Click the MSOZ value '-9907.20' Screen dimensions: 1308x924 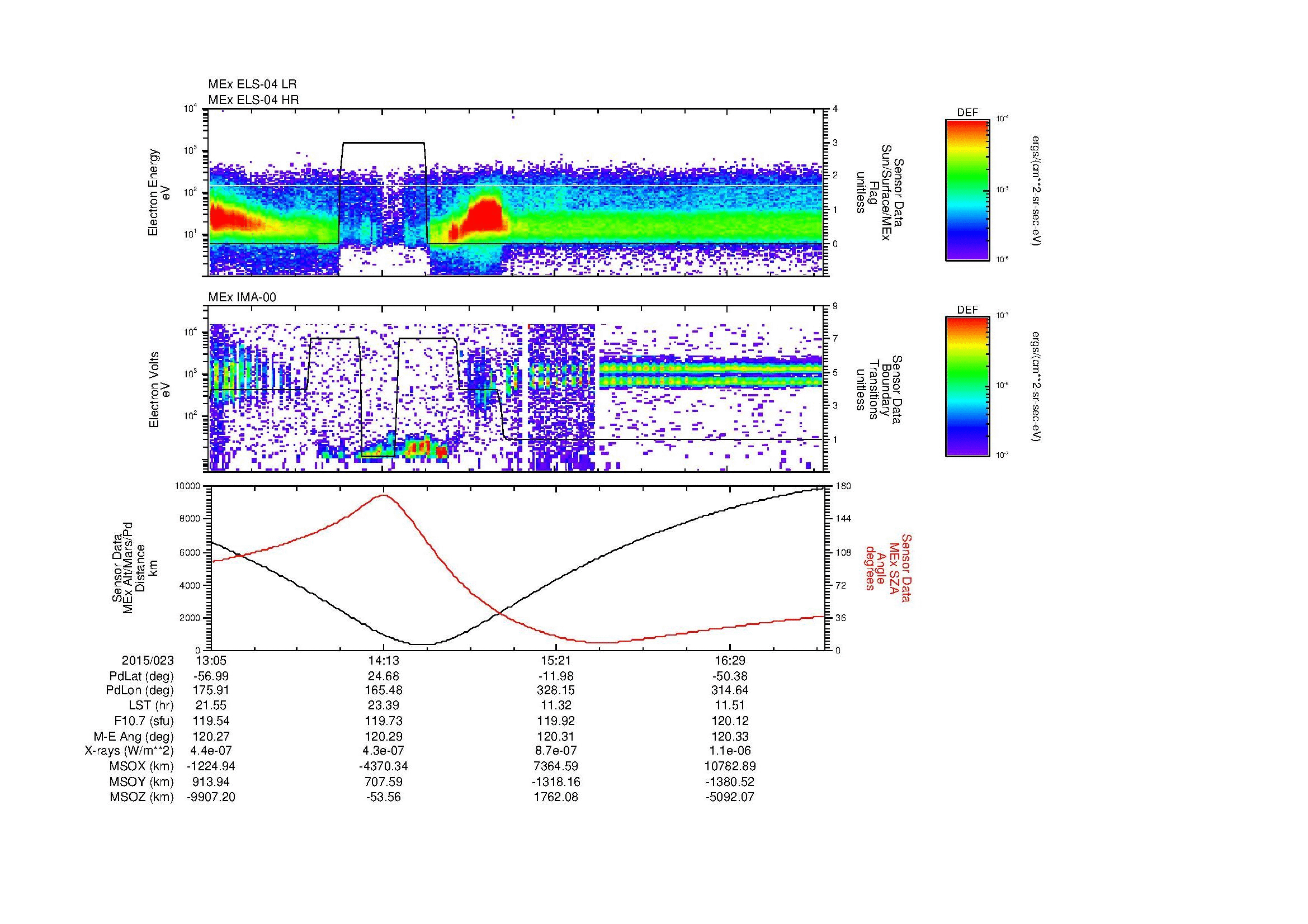[211, 797]
